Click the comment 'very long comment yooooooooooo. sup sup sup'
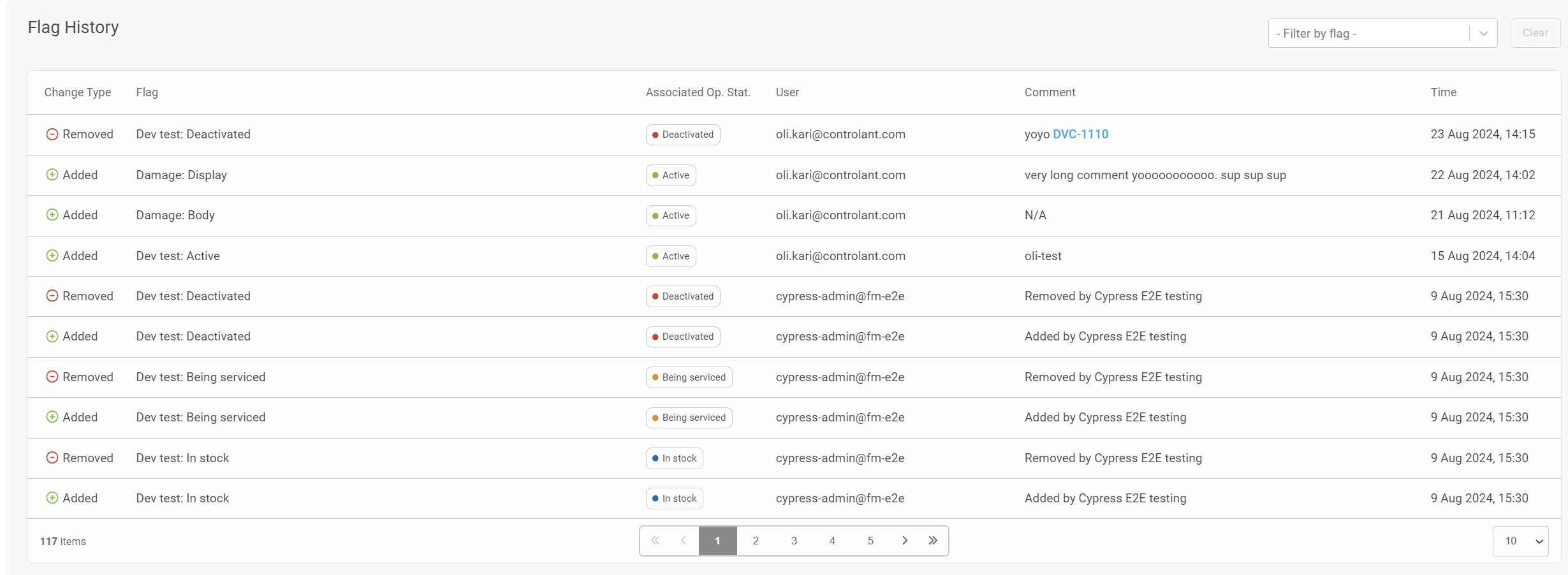This screenshot has width=1568, height=575. pos(1155,175)
